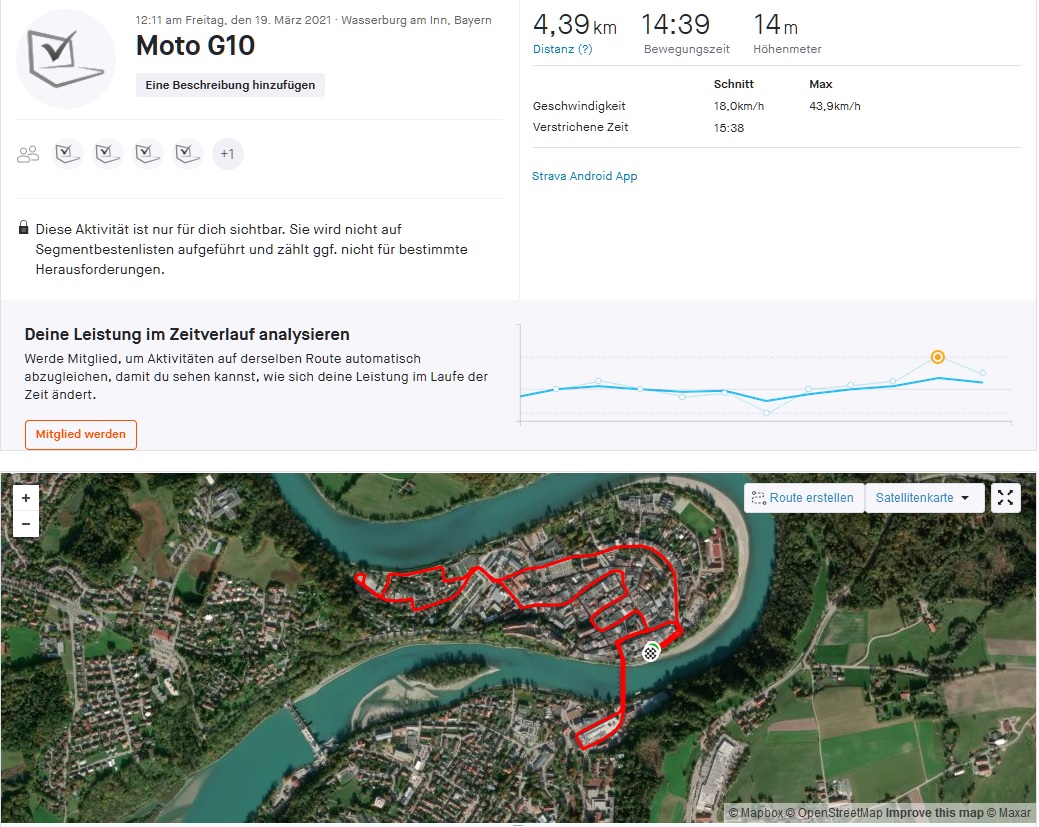Select the highlighted orange chart data point
Screen dimensions: 1039x827
pos(937,357)
